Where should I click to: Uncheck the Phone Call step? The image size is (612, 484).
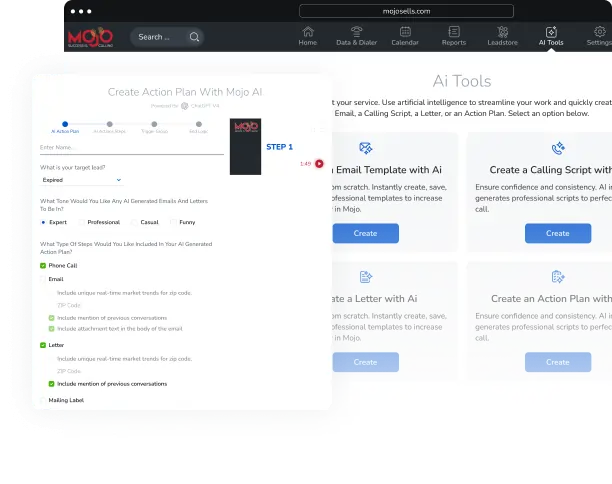click(x=43, y=265)
